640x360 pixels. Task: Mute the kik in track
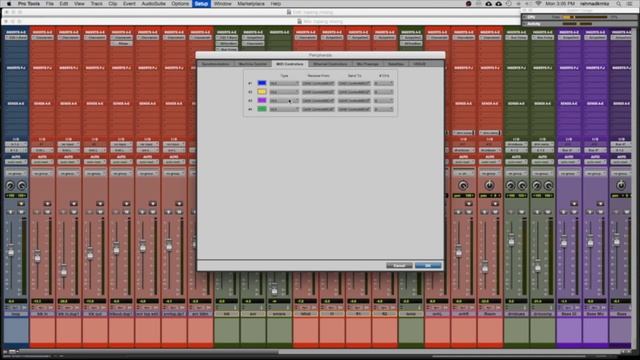click(x=47, y=212)
